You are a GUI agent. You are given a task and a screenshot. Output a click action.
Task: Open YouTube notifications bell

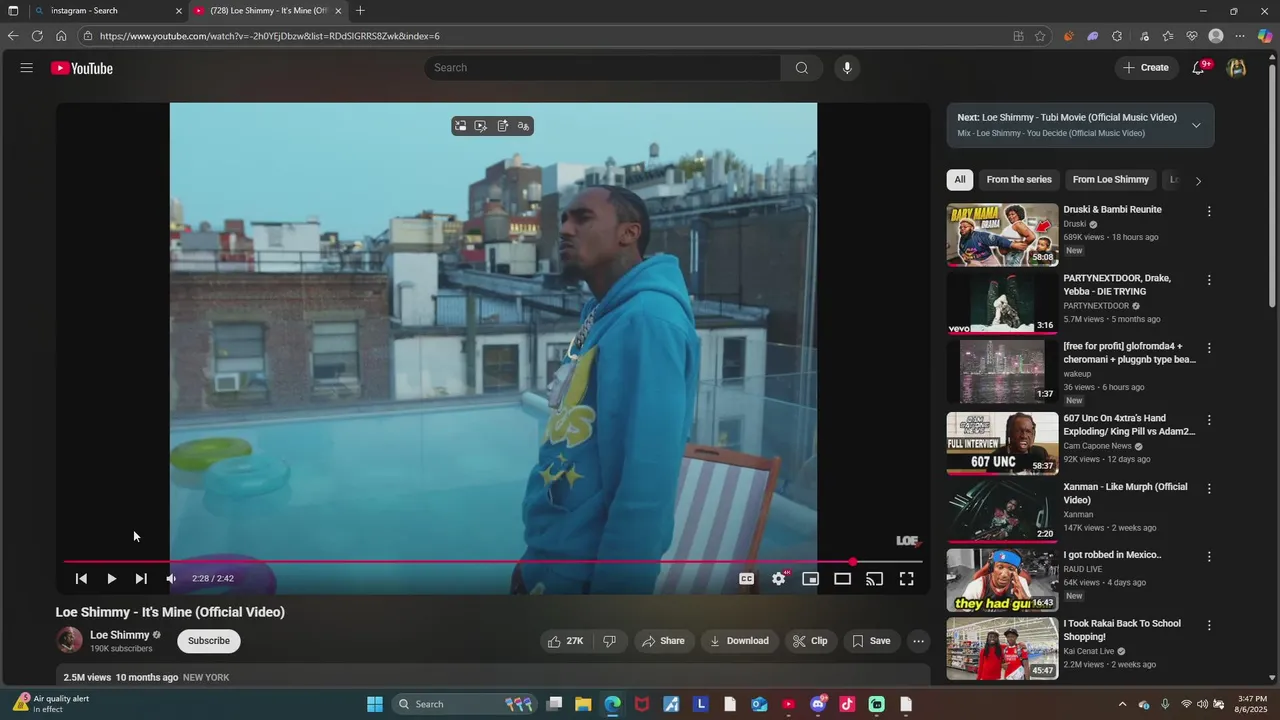[1198, 68]
